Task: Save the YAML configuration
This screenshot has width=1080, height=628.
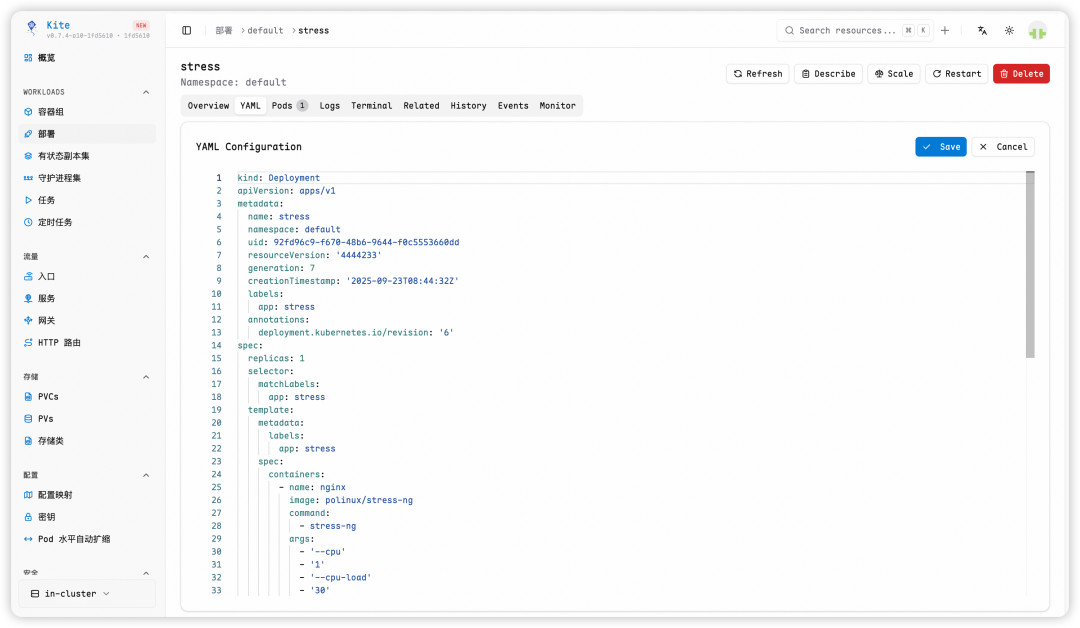Action: pos(940,147)
